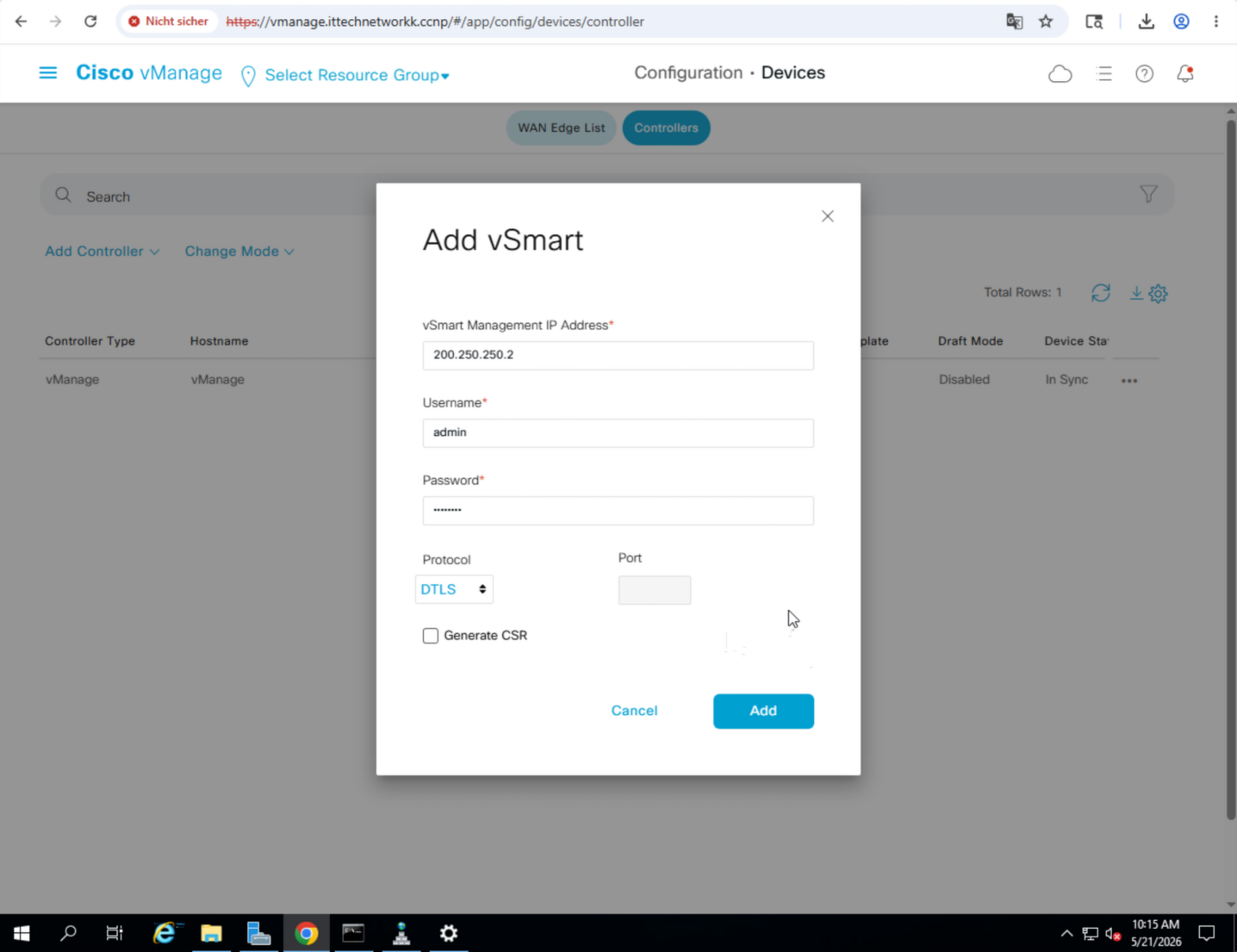Viewport: 1237px width, 952px height.
Task: Show hidden system tray icons
Action: [x=1066, y=933]
